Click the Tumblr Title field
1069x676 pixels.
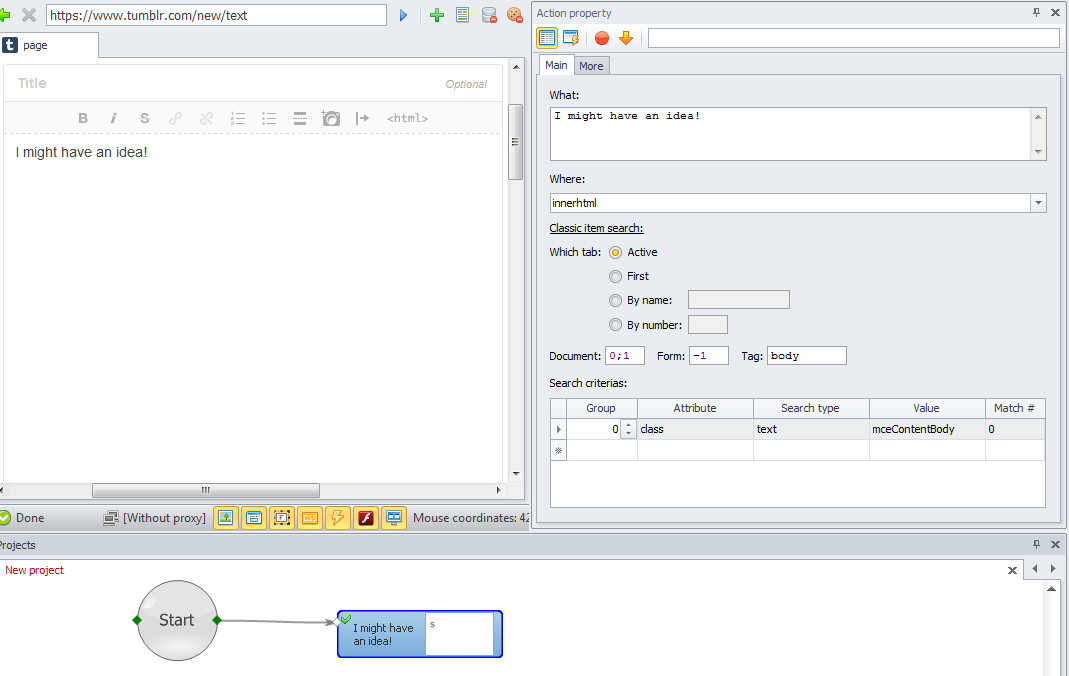pyautogui.click(x=252, y=83)
